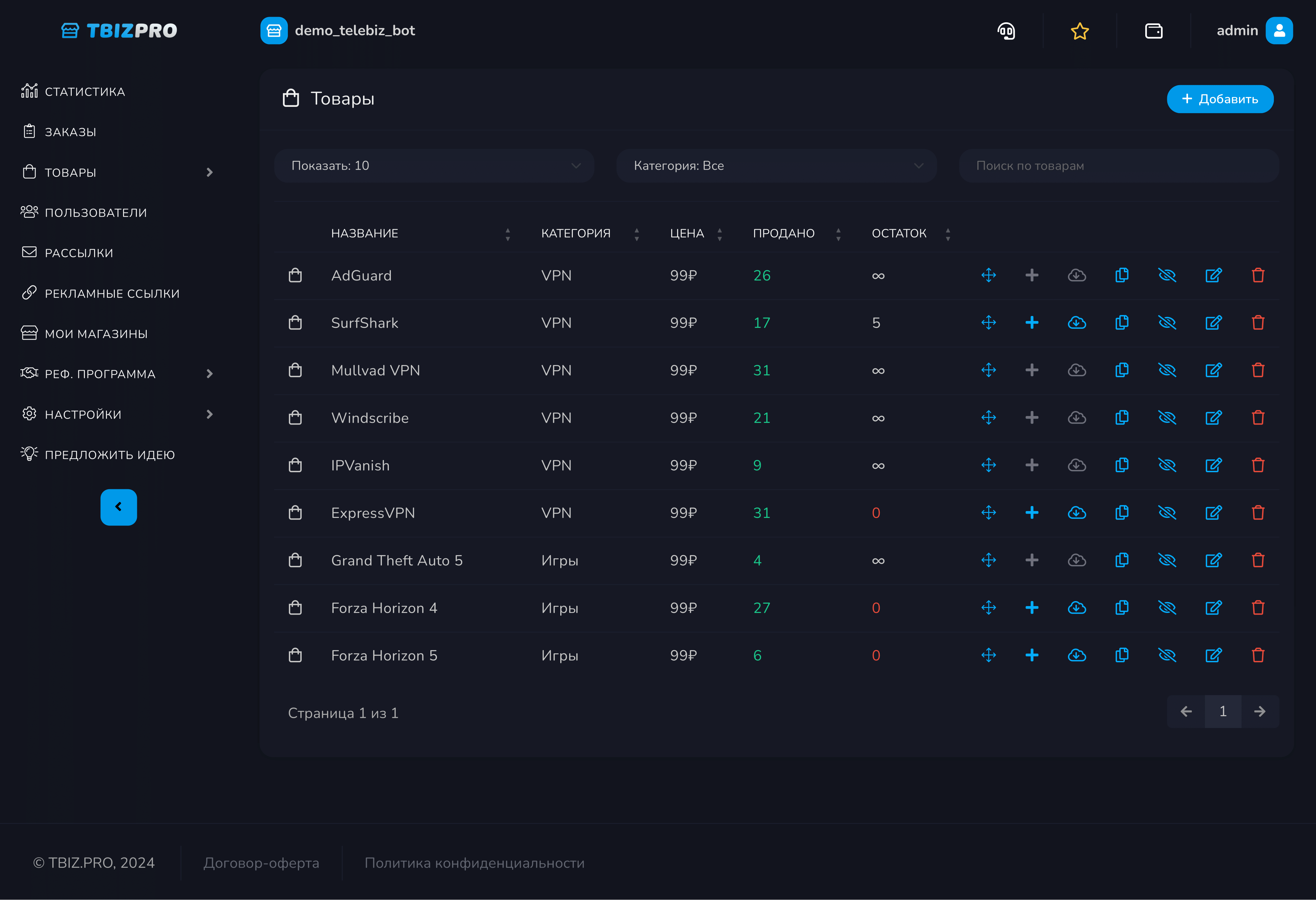The image size is (1316, 900).
Task: Hide the IPVanish product via eye icon
Action: tap(1167, 465)
